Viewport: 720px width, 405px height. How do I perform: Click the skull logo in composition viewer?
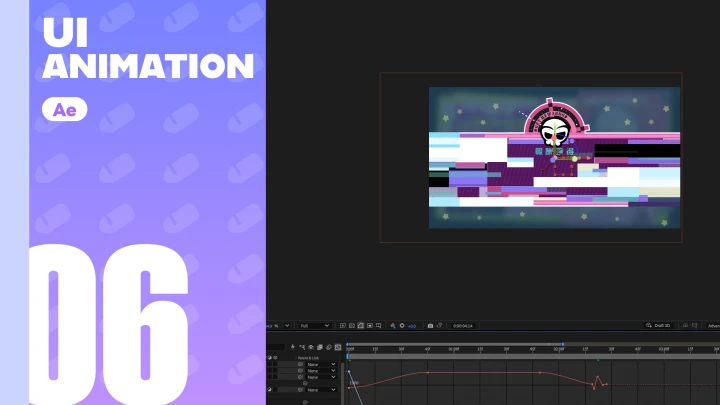(555, 131)
